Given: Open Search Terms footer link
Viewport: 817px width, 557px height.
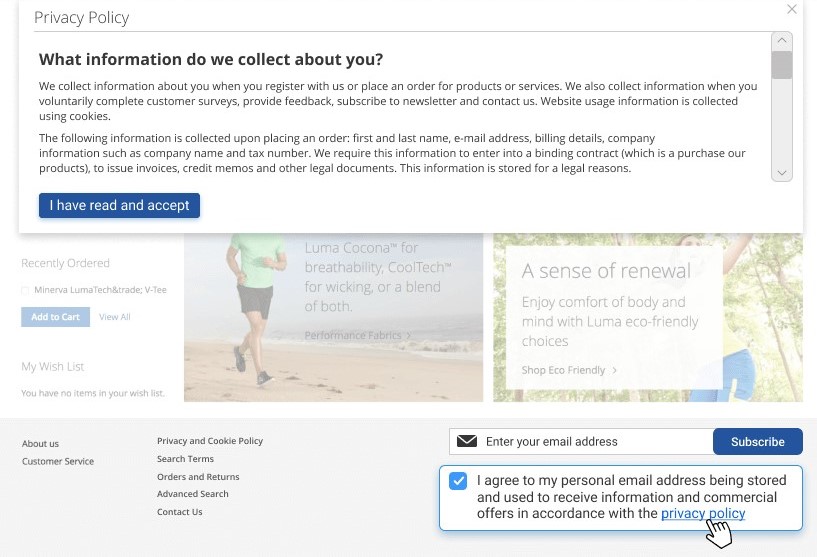Looking at the screenshot, I should (185, 459).
